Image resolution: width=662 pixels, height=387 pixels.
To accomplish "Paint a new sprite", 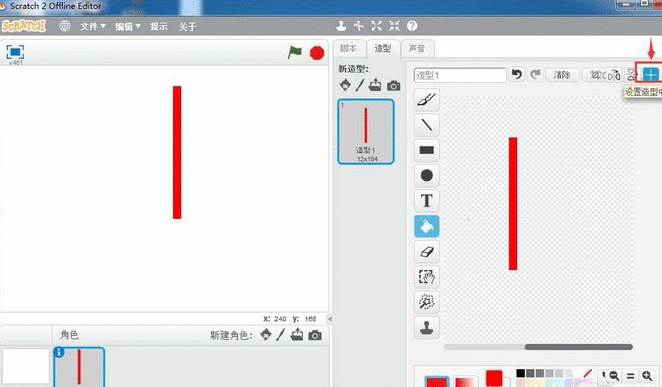I will pyautogui.click(x=281, y=335).
